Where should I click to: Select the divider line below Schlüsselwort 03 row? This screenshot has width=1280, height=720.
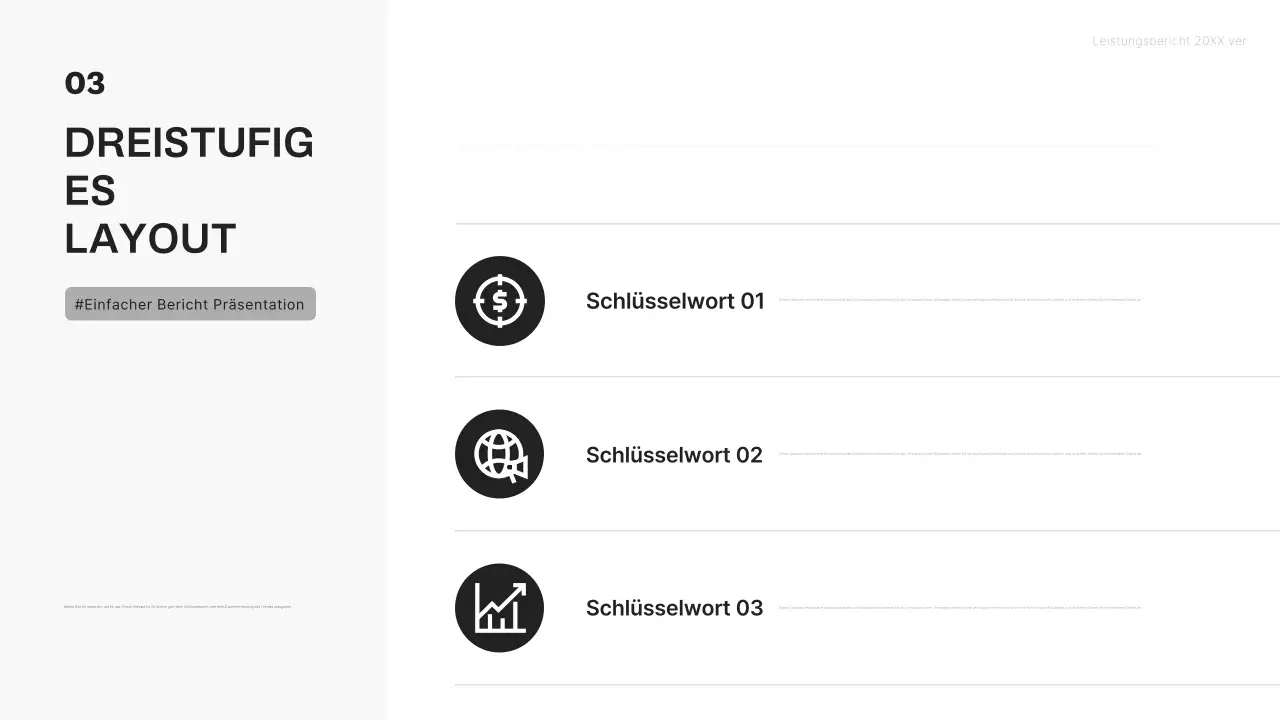[867, 685]
